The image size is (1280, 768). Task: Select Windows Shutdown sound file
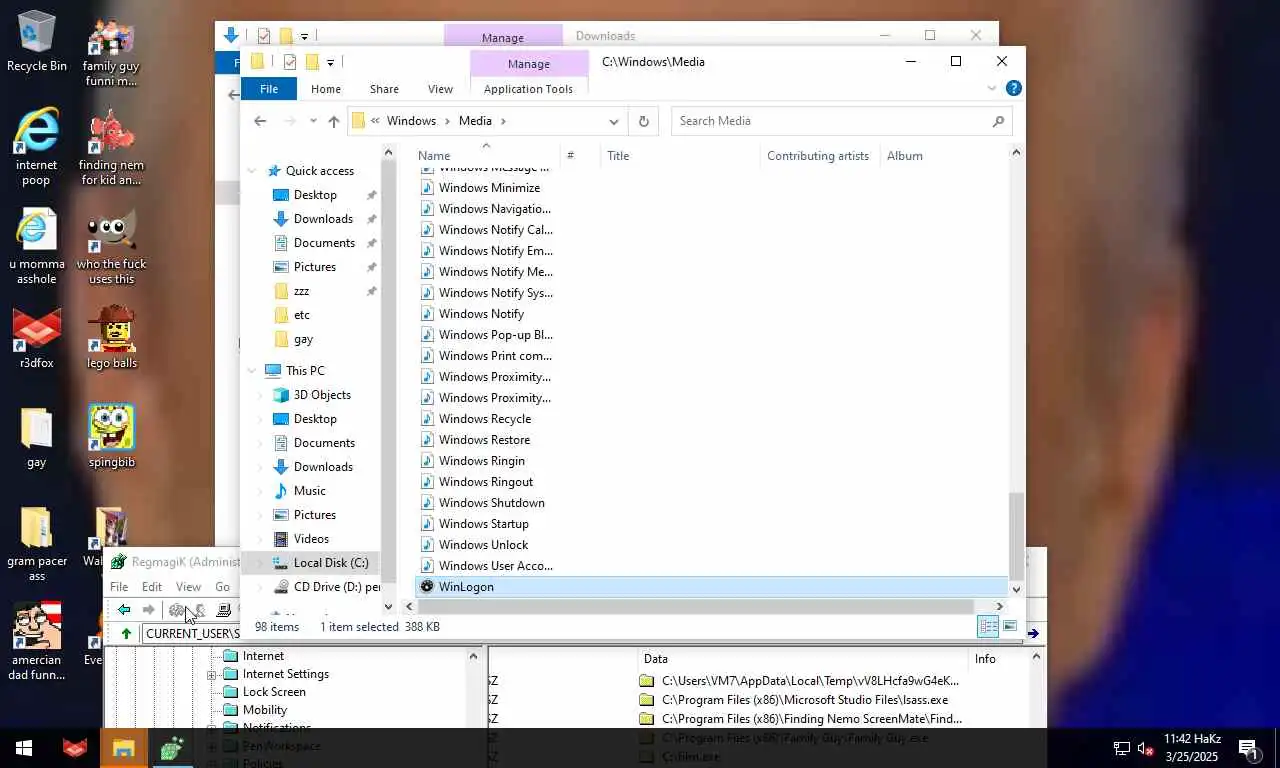tap(491, 503)
